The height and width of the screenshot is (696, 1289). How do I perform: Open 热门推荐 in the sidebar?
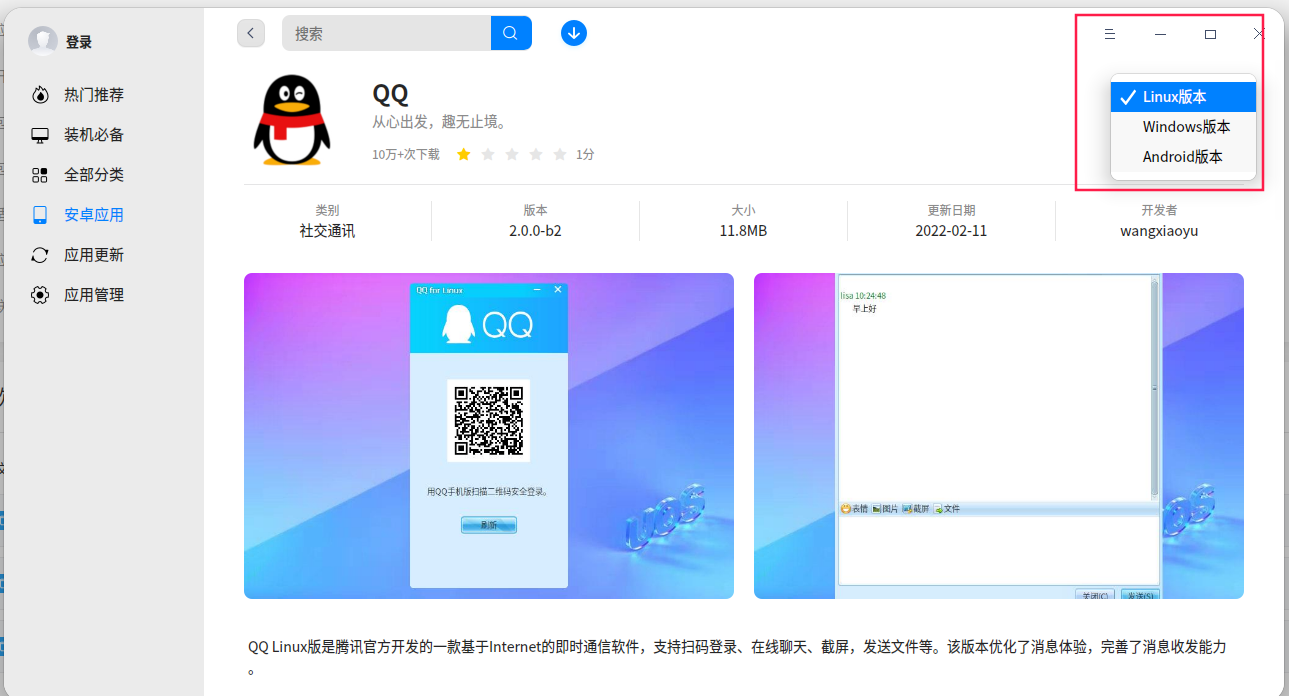(x=94, y=95)
